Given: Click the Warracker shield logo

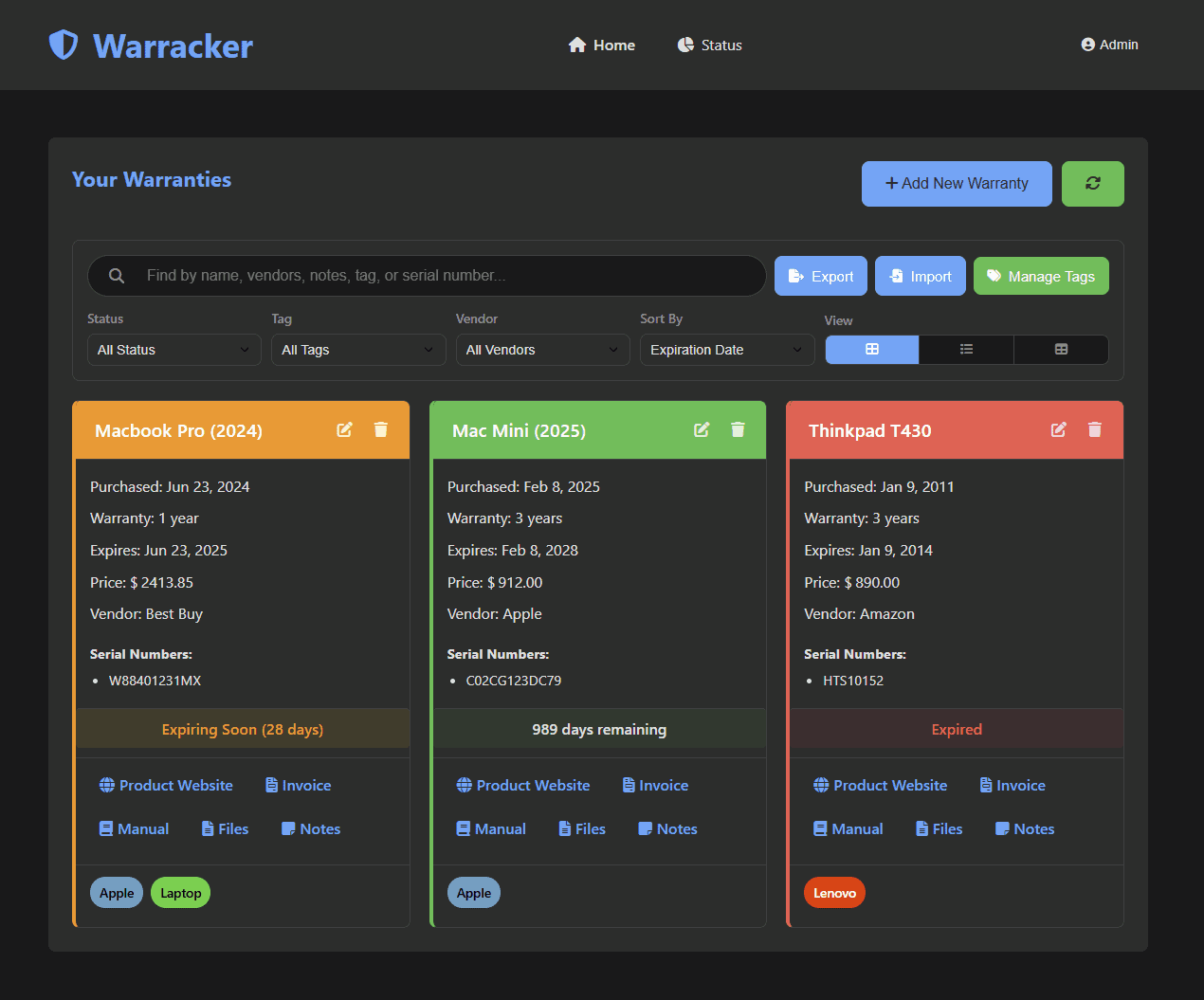Looking at the screenshot, I should click(x=64, y=45).
